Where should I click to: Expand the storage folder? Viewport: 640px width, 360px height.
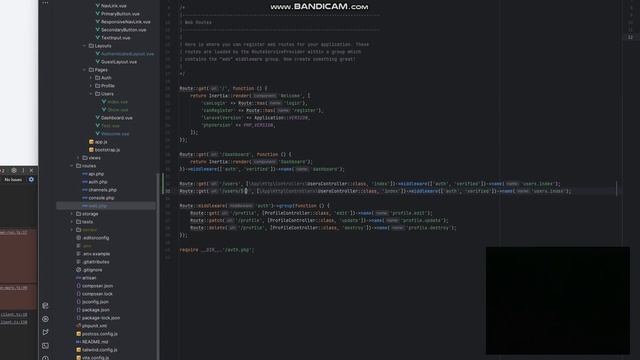pos(72,214)
